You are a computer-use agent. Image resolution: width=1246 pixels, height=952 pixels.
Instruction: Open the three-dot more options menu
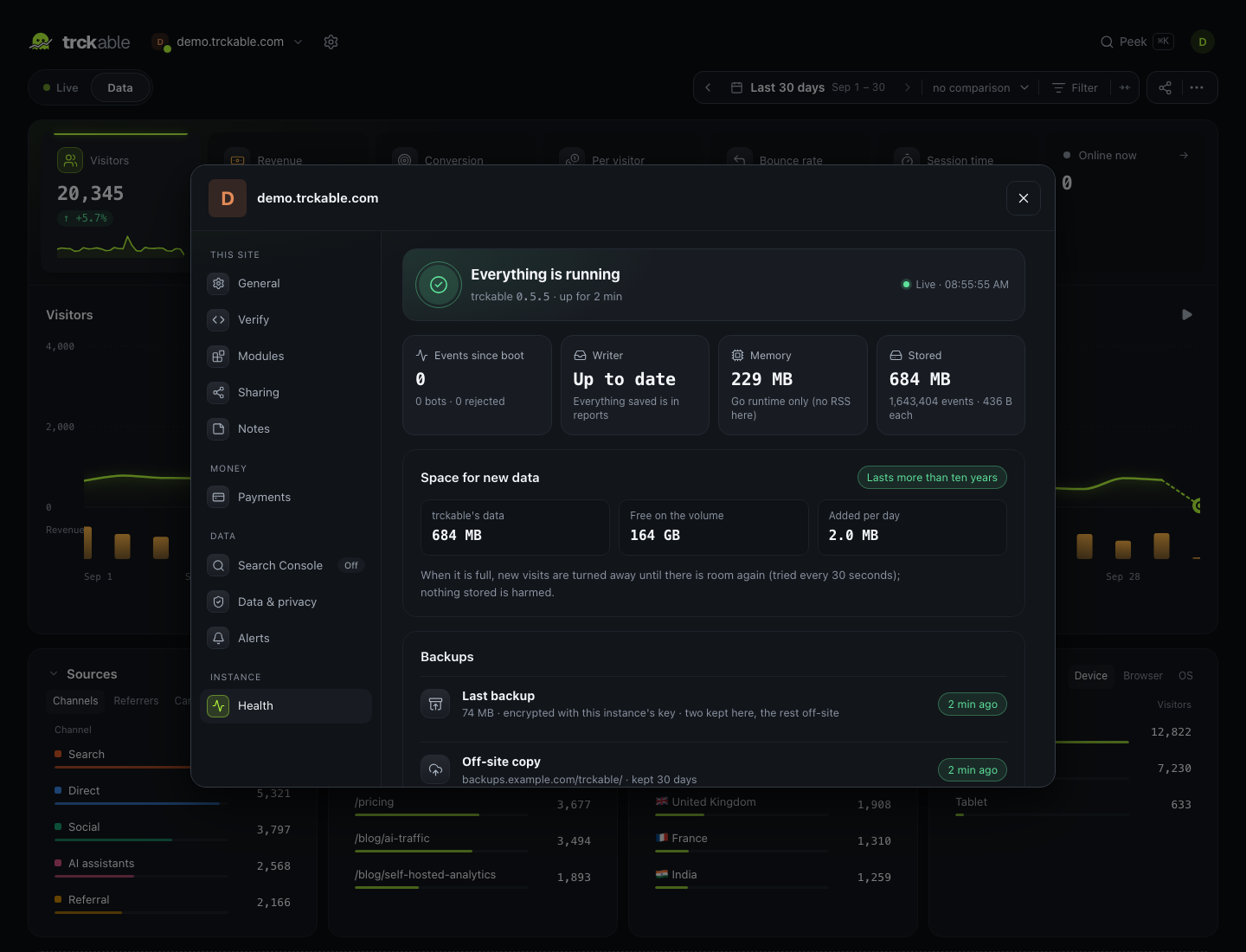coord(1197,87)
